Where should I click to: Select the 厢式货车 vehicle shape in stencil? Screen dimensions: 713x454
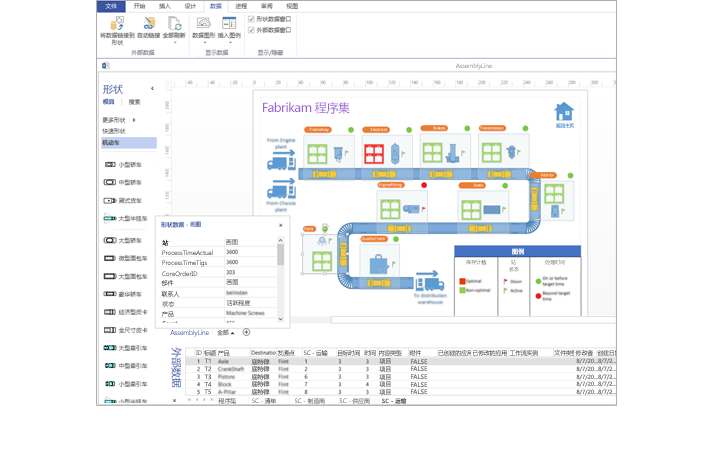tap(123, 201)
